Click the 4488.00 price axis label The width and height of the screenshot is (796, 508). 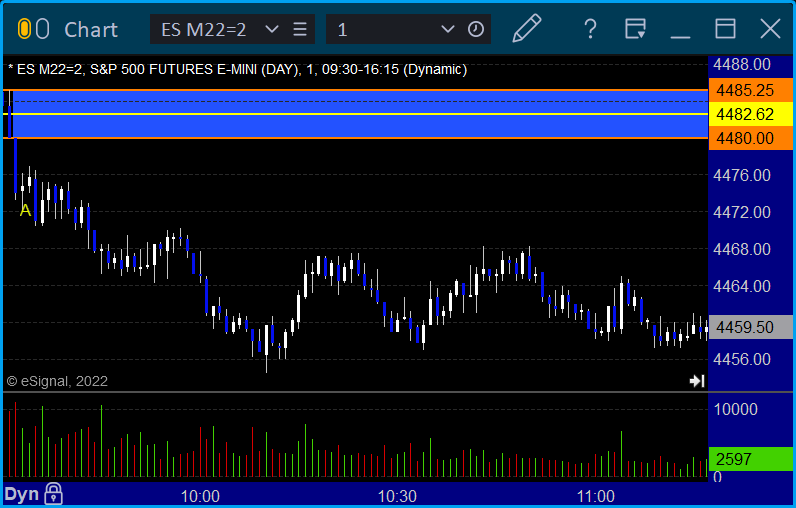742,64
